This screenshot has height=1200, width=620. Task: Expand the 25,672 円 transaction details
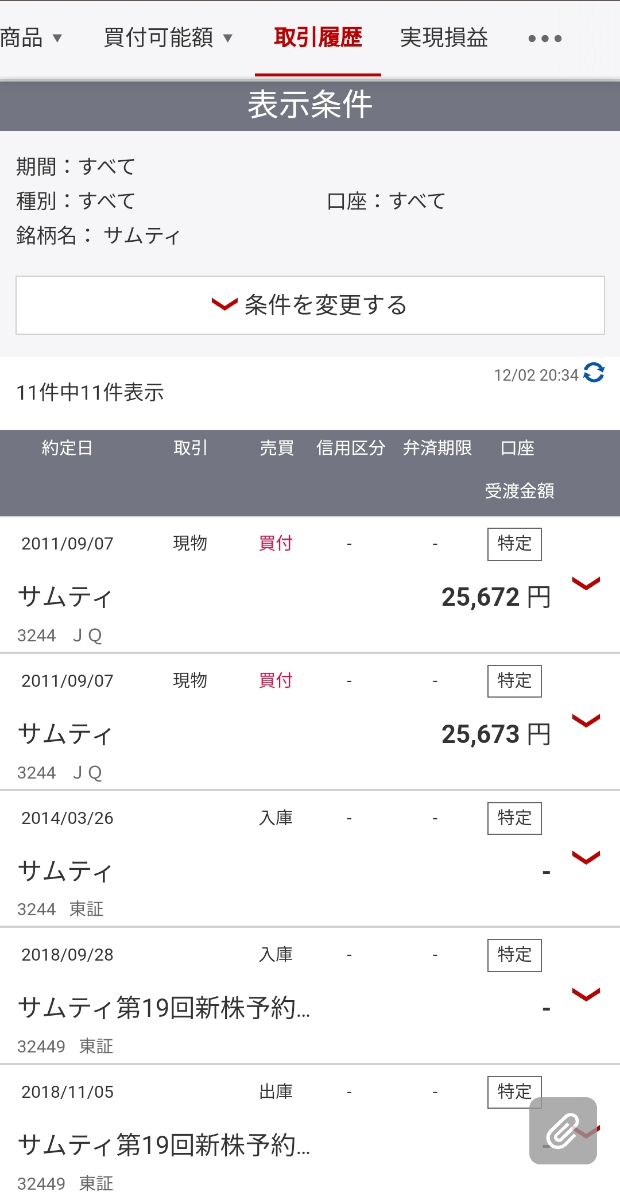tap(585, 584)
